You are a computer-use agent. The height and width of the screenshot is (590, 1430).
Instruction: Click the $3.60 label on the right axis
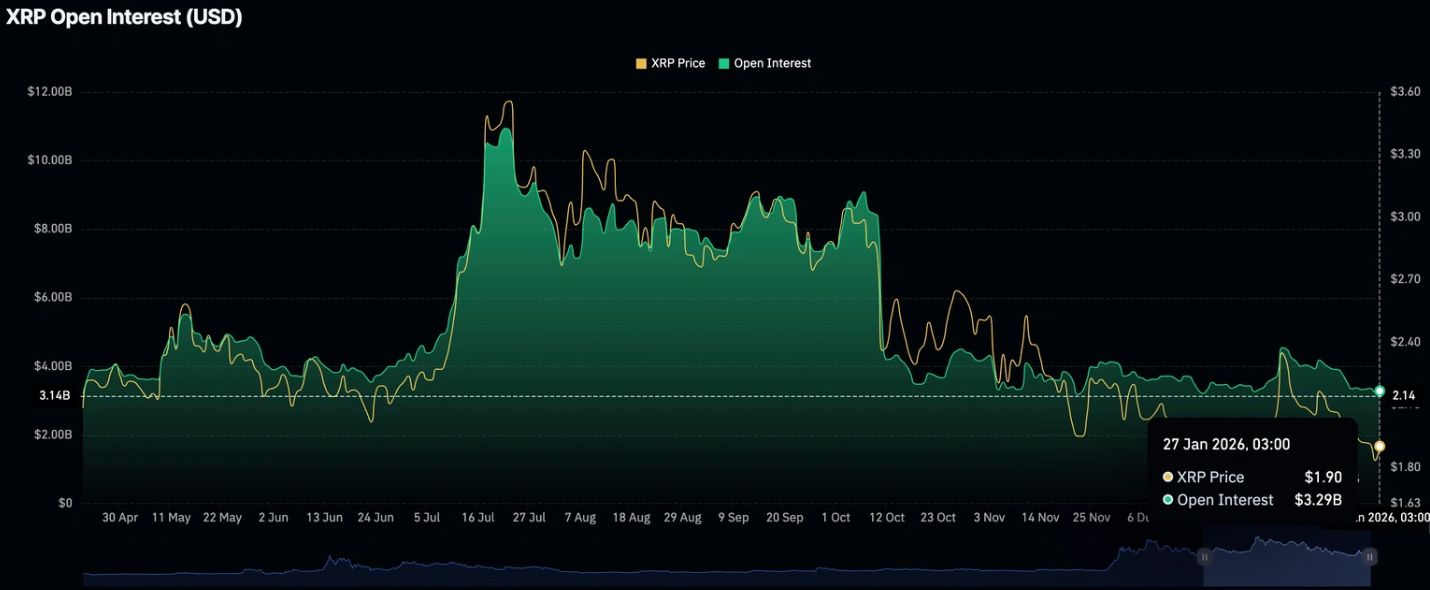1404,90
